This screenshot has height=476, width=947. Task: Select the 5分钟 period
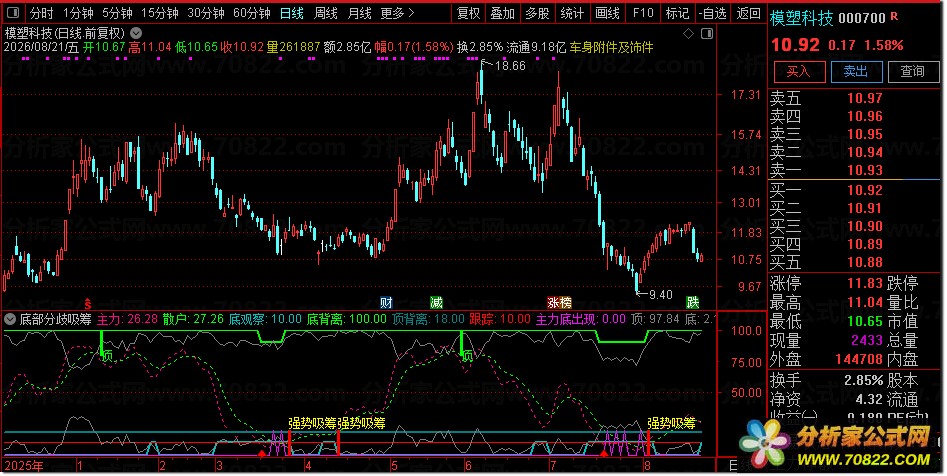click(x=117, y=13)
